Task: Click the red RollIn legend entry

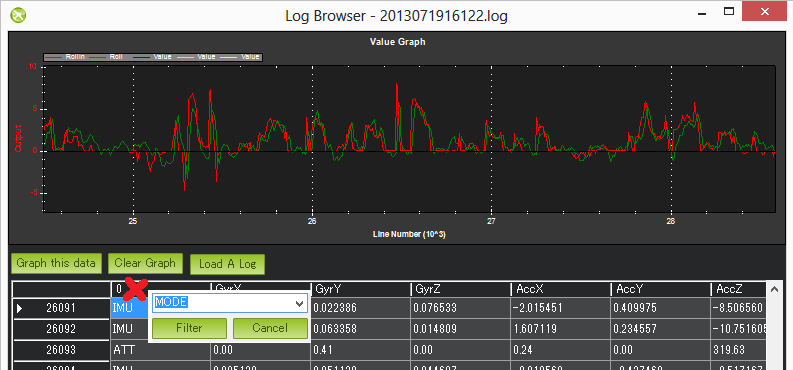Action: pyautogui.click(x=65, y=57)
